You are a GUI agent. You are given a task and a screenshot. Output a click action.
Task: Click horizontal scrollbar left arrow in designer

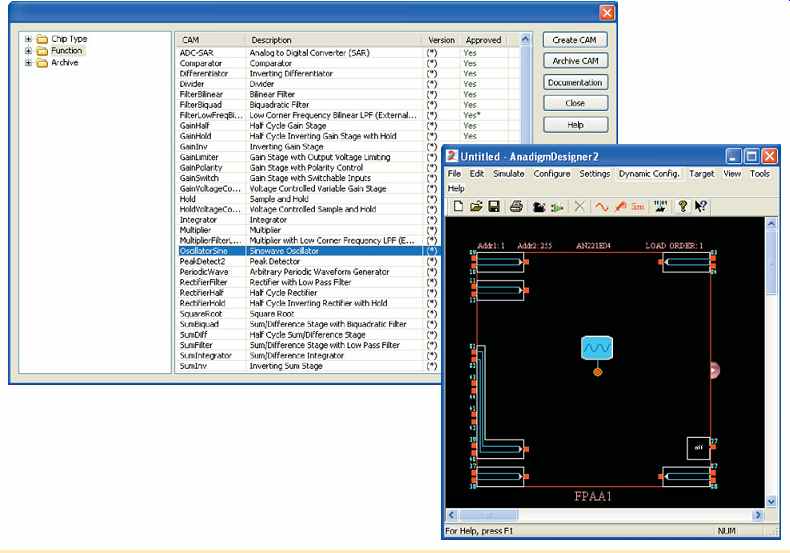pyautogui.click(x=452, y=515)
